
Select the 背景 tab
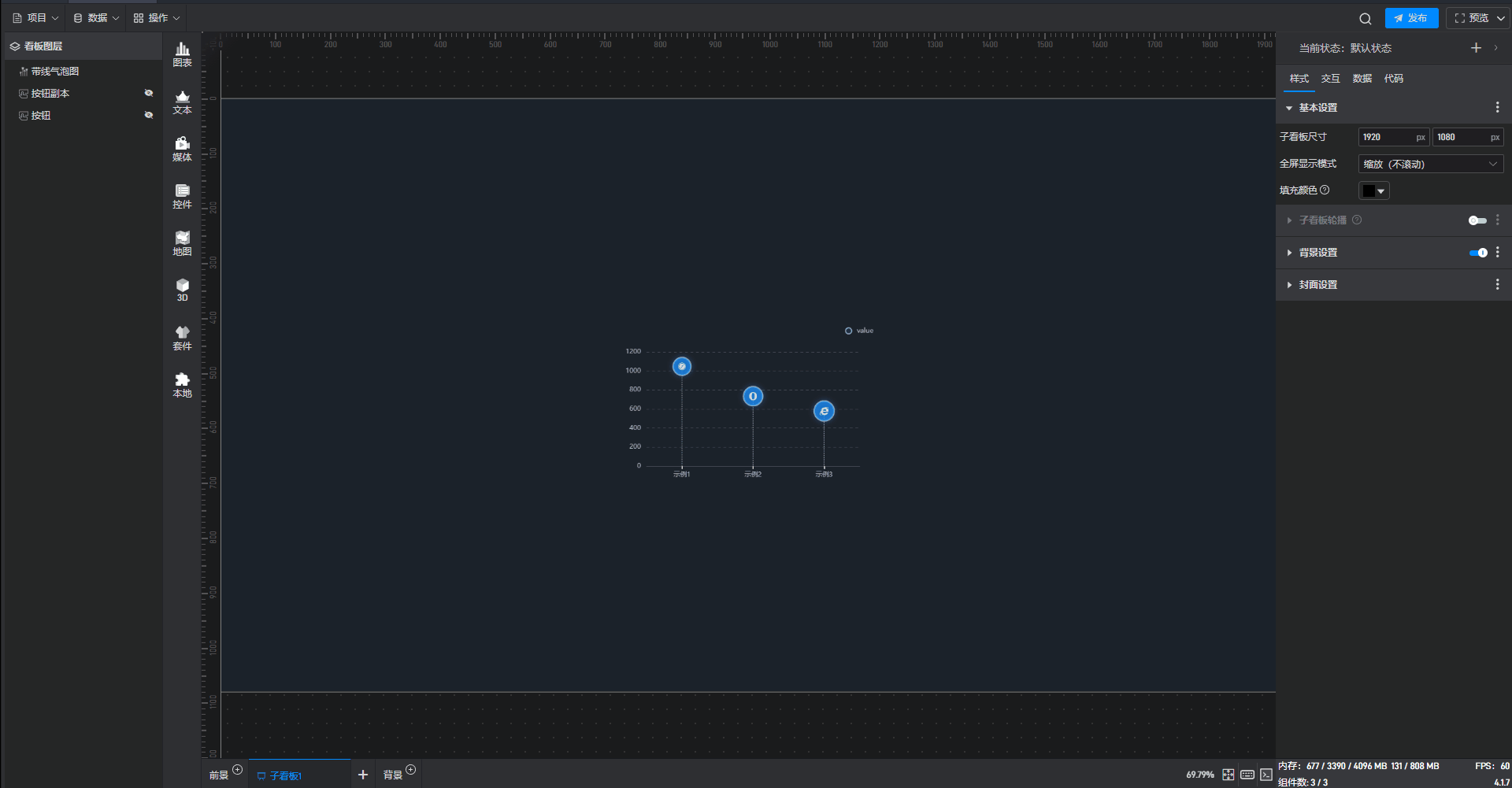click(x=392, y=775)
